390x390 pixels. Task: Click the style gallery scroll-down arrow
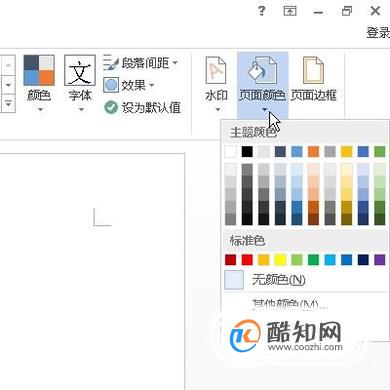point(8,85)
